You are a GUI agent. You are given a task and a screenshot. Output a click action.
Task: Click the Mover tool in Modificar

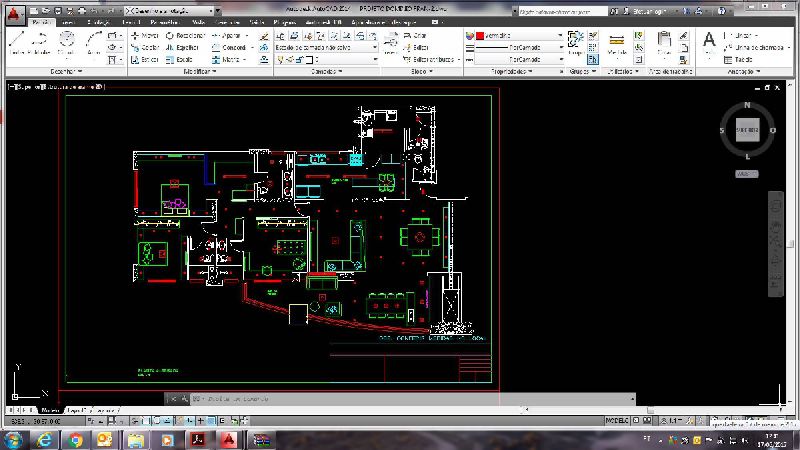tap(146, 35)
